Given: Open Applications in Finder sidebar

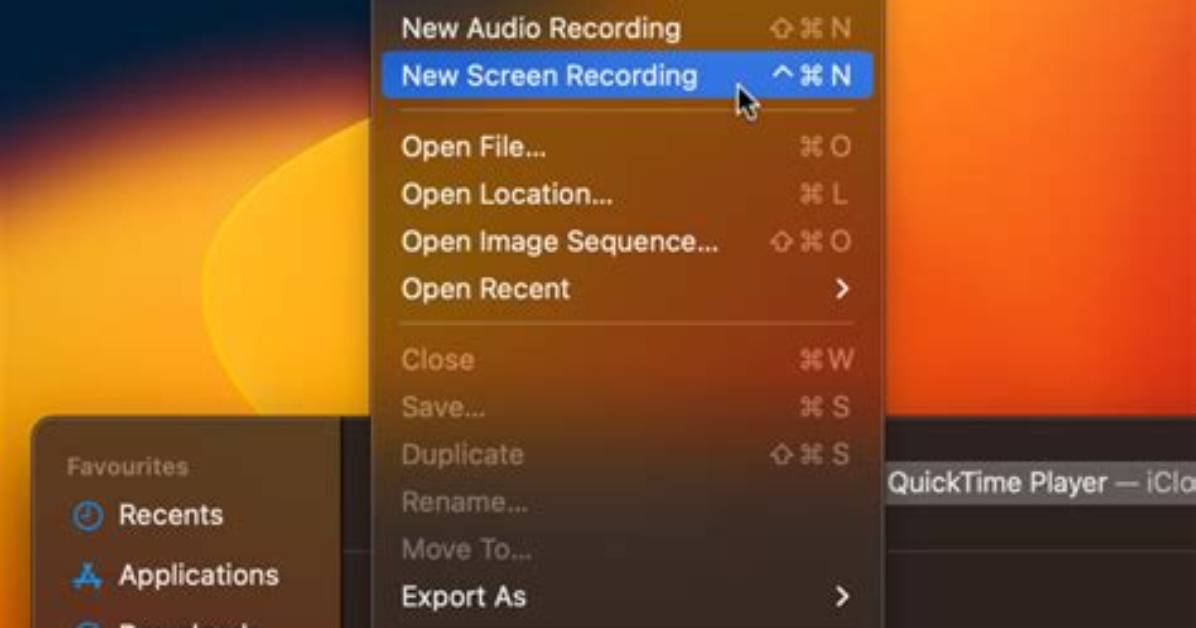Looking at the screenshot, I should [198, 575].
